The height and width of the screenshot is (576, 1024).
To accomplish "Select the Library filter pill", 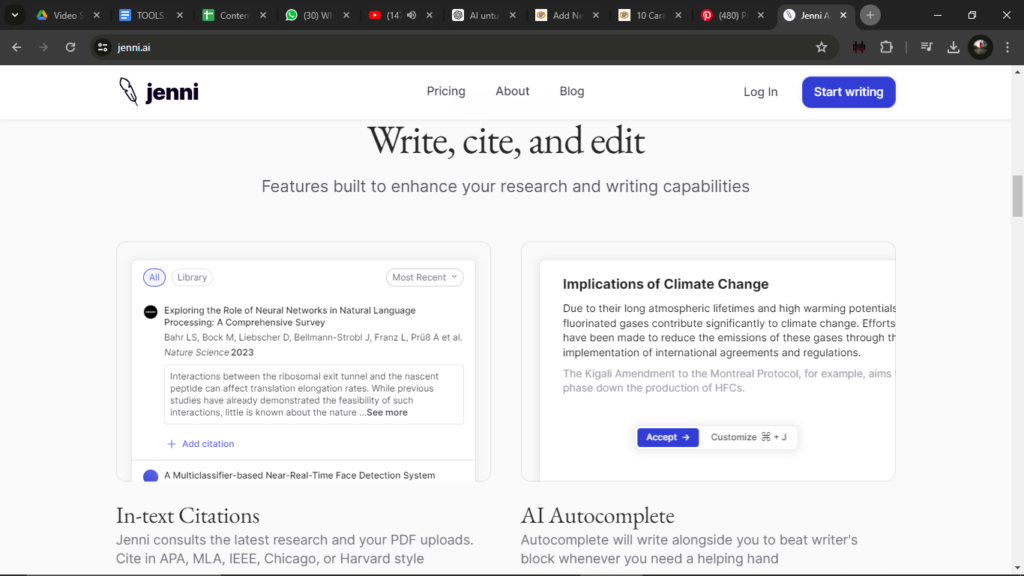I will click(x=192, y=277).
